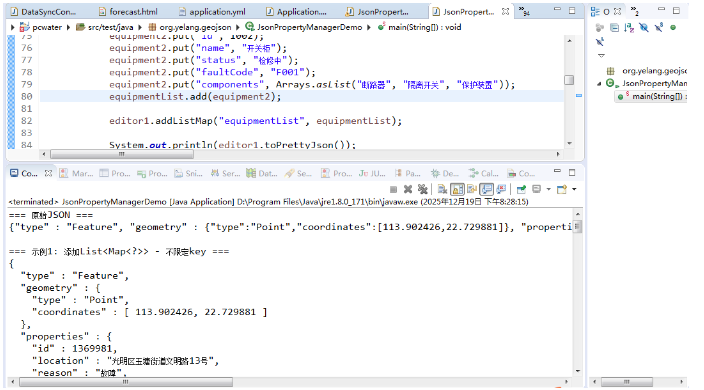The image size is (704, 390).
Task: Switch to Application... editor tab
Action: pyautogui.click(x=296, y=12)
